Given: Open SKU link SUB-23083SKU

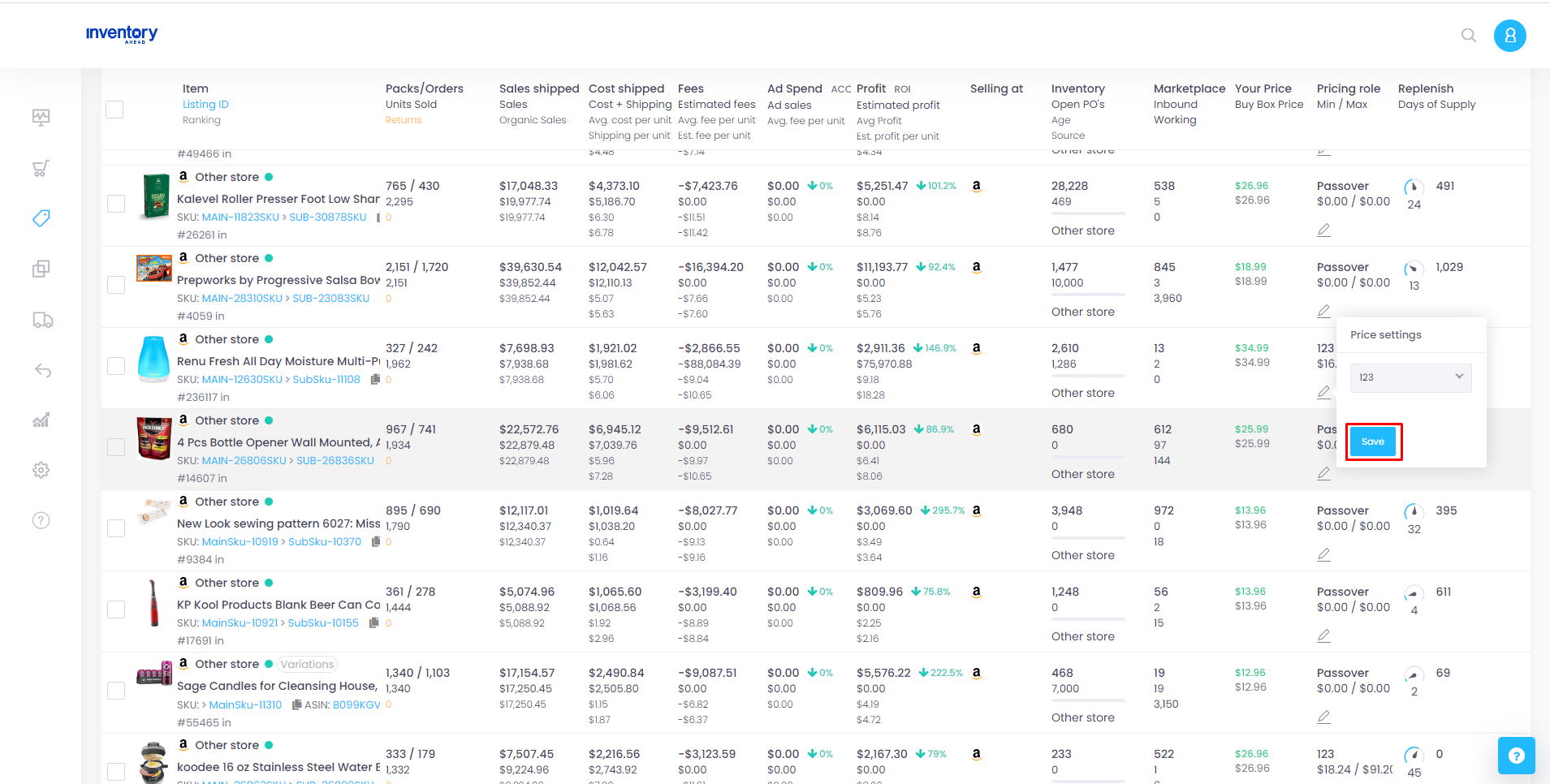Looking at the screenshot, I should tap(331, 299).
